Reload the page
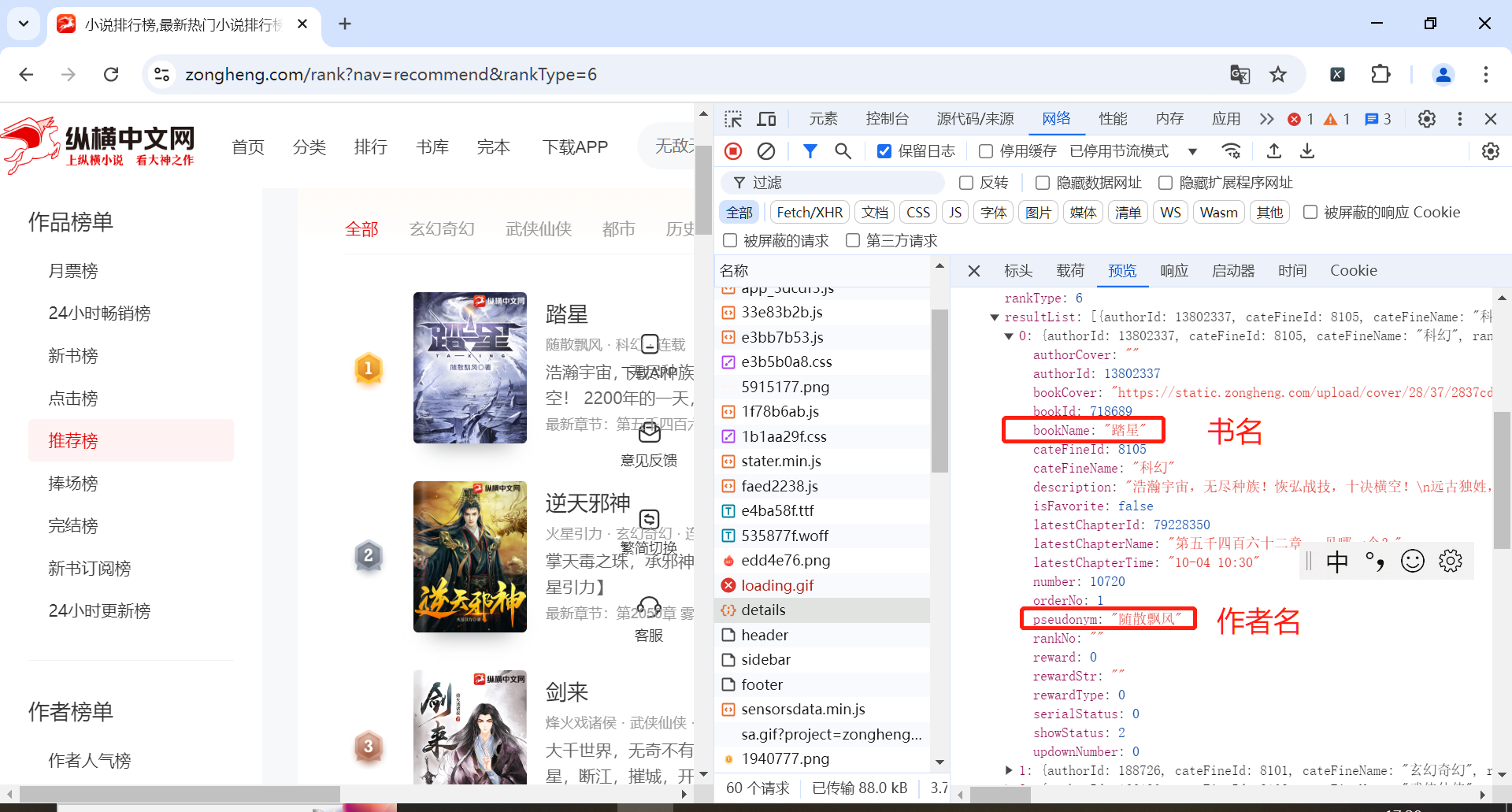 111,74
